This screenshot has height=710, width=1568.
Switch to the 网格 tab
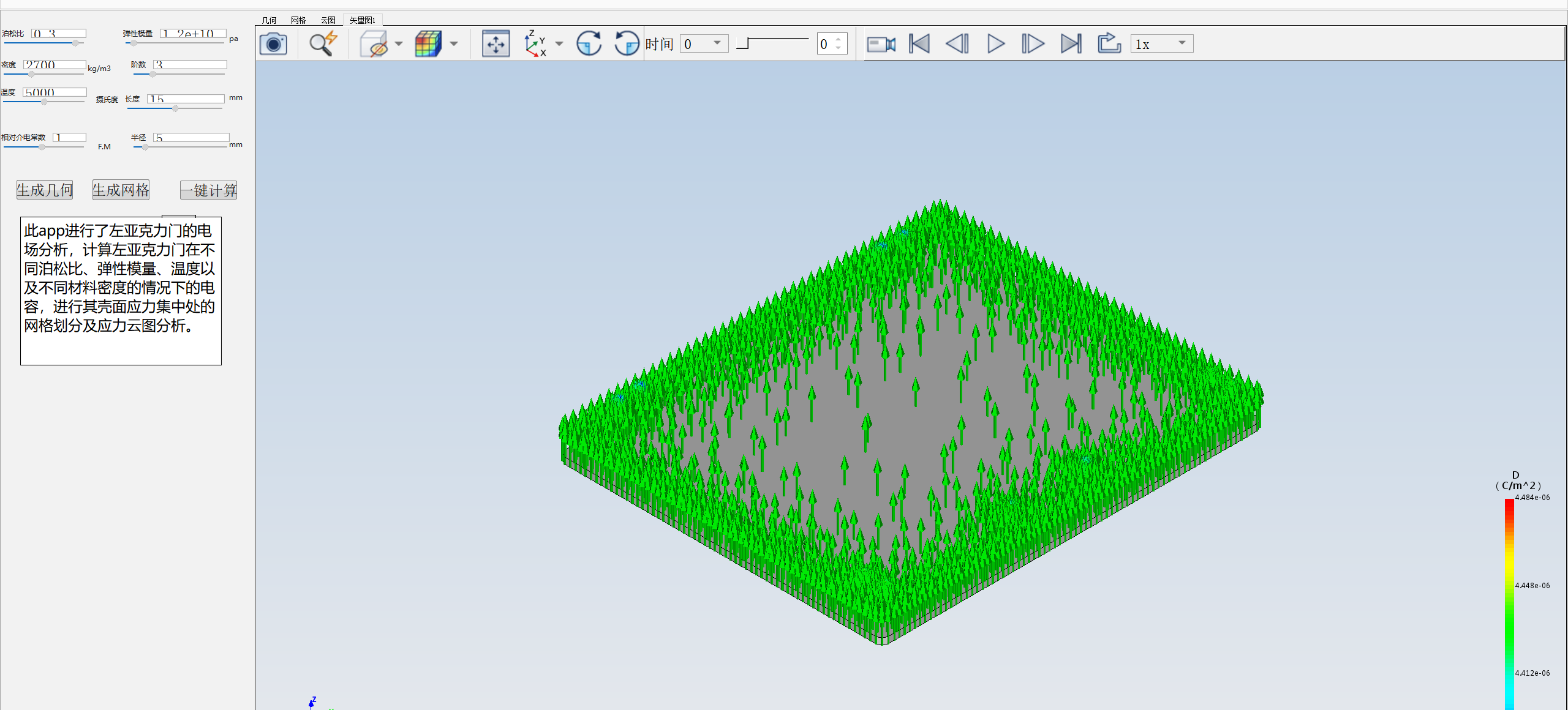tap(298, 20)
